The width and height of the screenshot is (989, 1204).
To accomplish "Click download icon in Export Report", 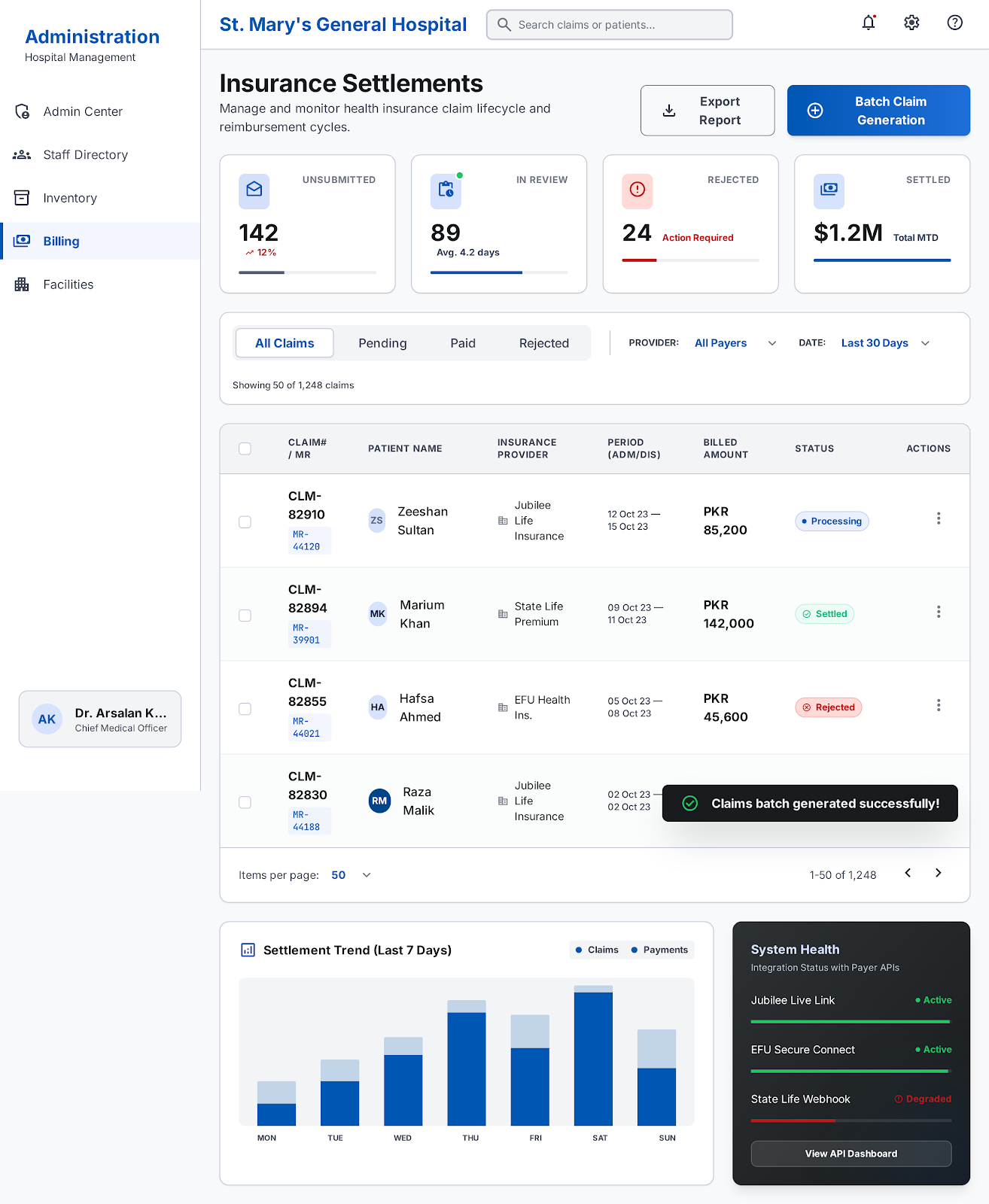I will point(668,111).
